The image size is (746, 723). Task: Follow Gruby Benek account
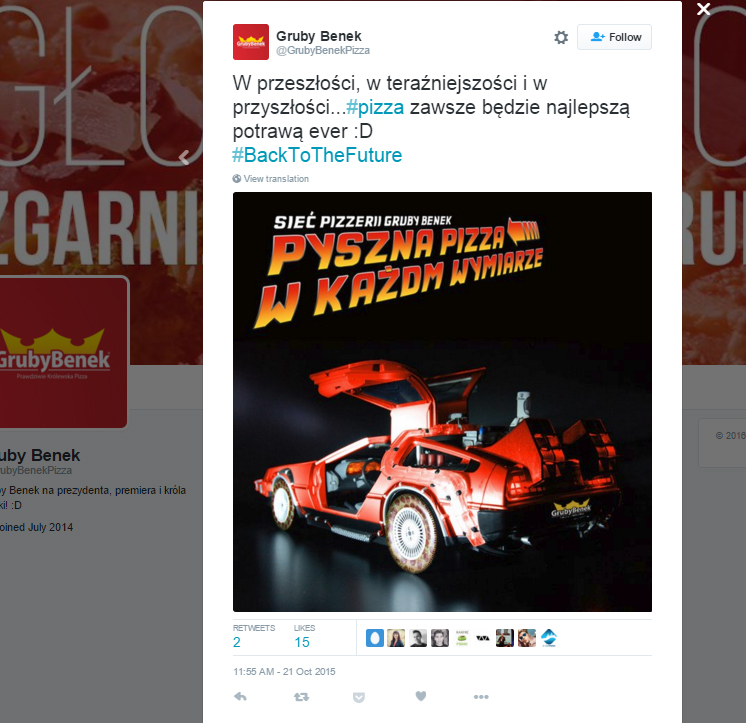tap(614, 37)
